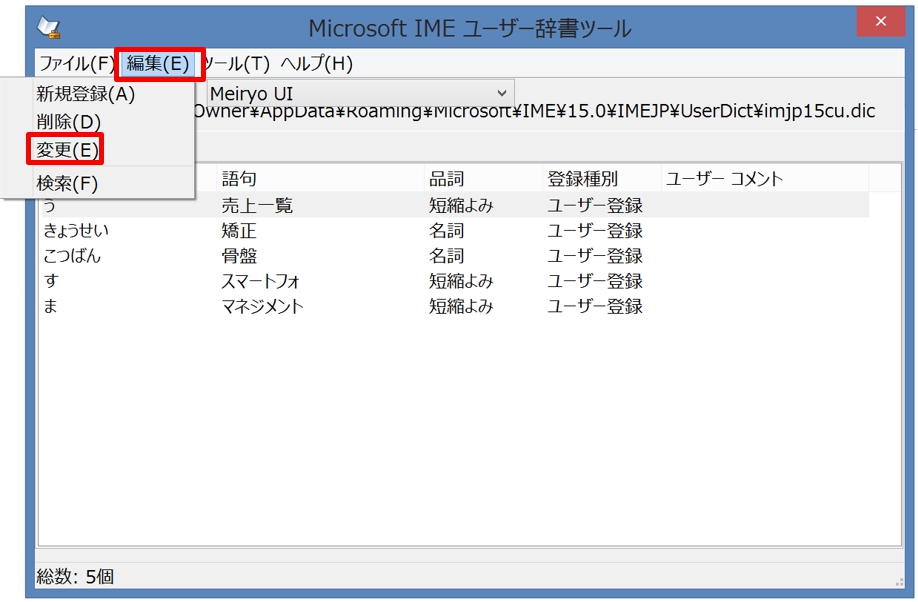Sort by the 登録種別 column header
The image size is (918, 602).
[602, 179]
